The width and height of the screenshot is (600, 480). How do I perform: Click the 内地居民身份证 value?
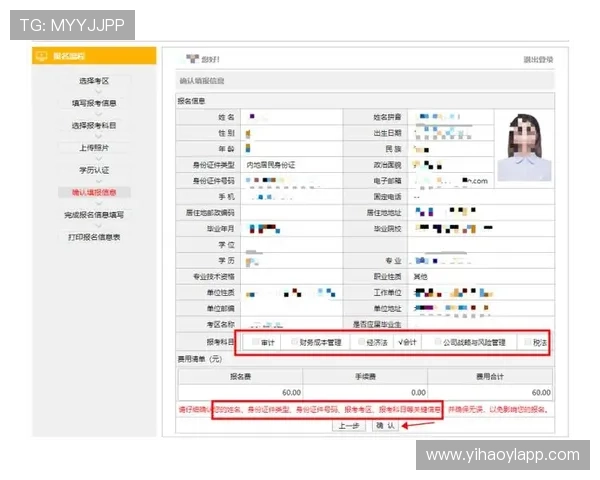pyautogui.click(x=271, y=165)
